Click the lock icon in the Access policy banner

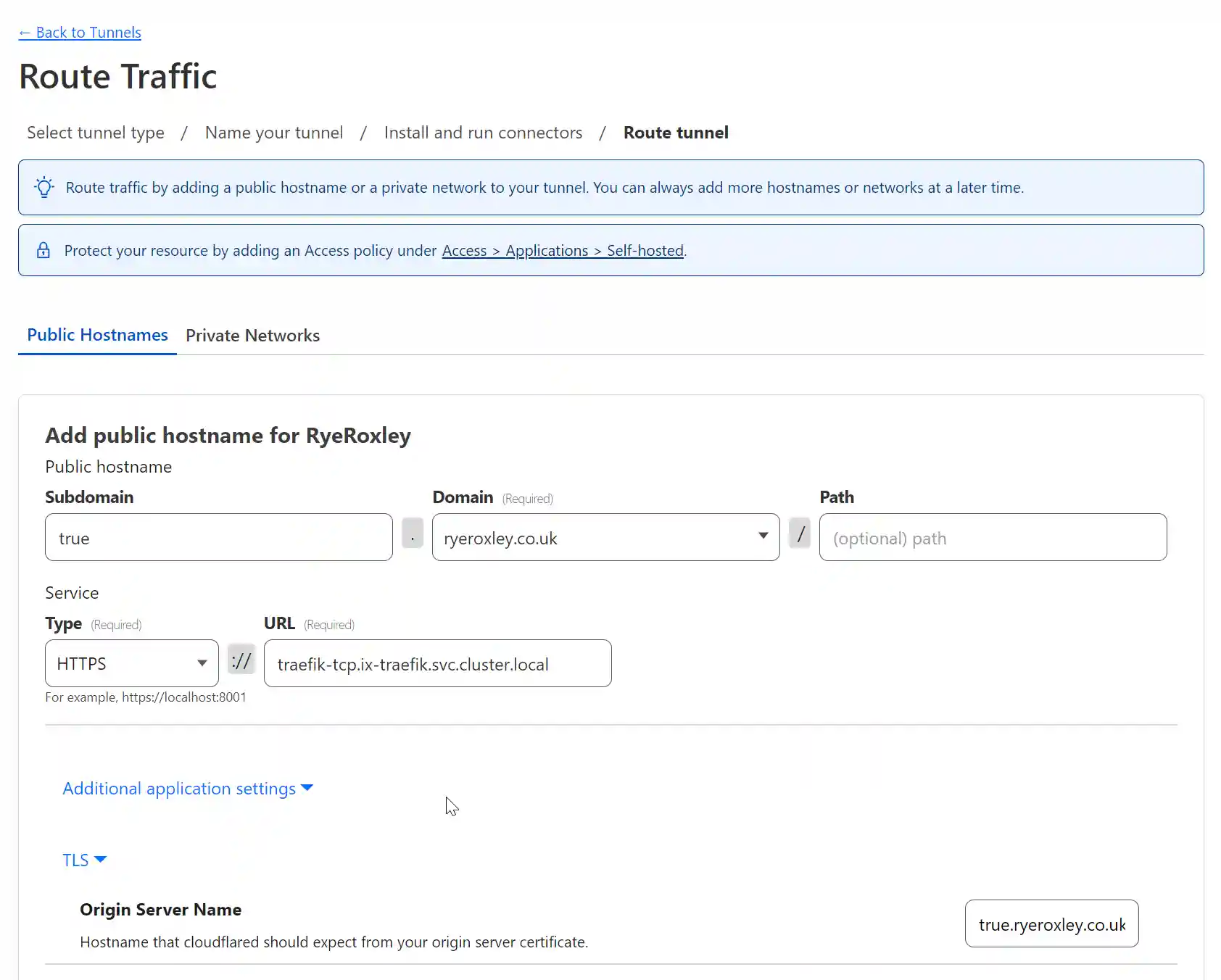pos(44,250)
